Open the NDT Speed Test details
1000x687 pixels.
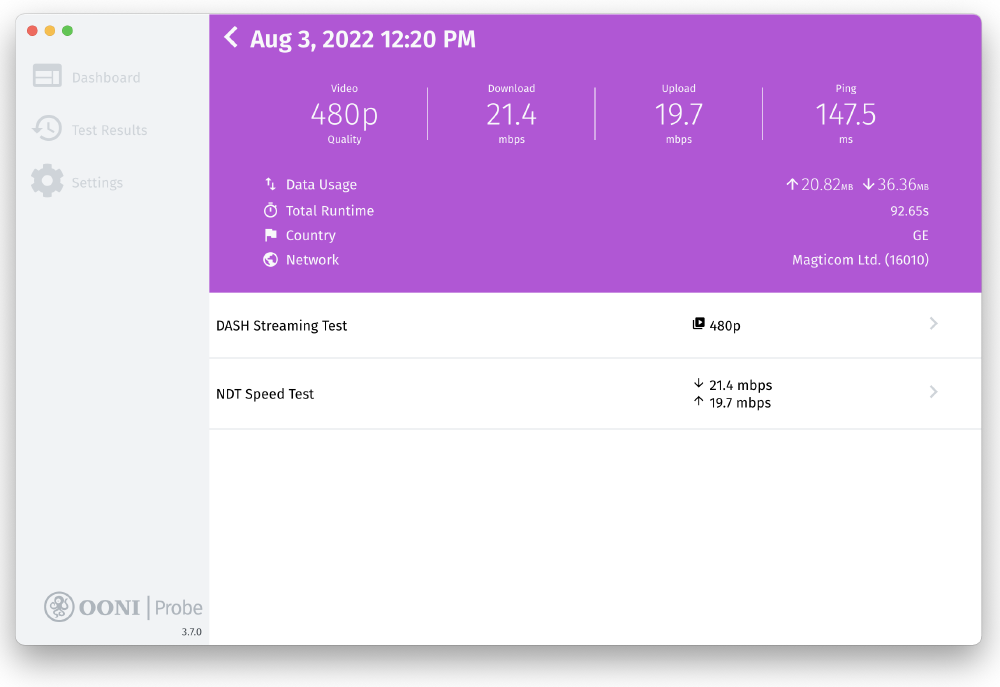(x=265, y=393)
